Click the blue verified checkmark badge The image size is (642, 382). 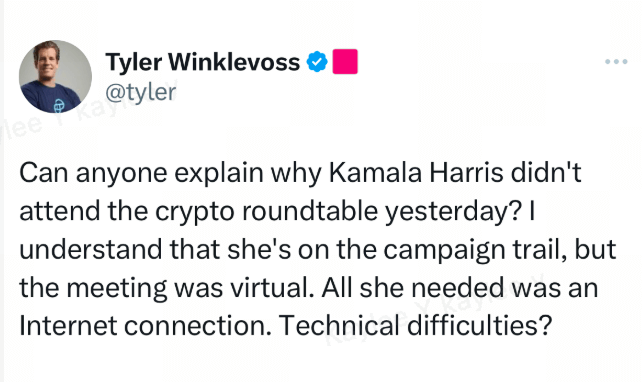click(x=317, y=62)
